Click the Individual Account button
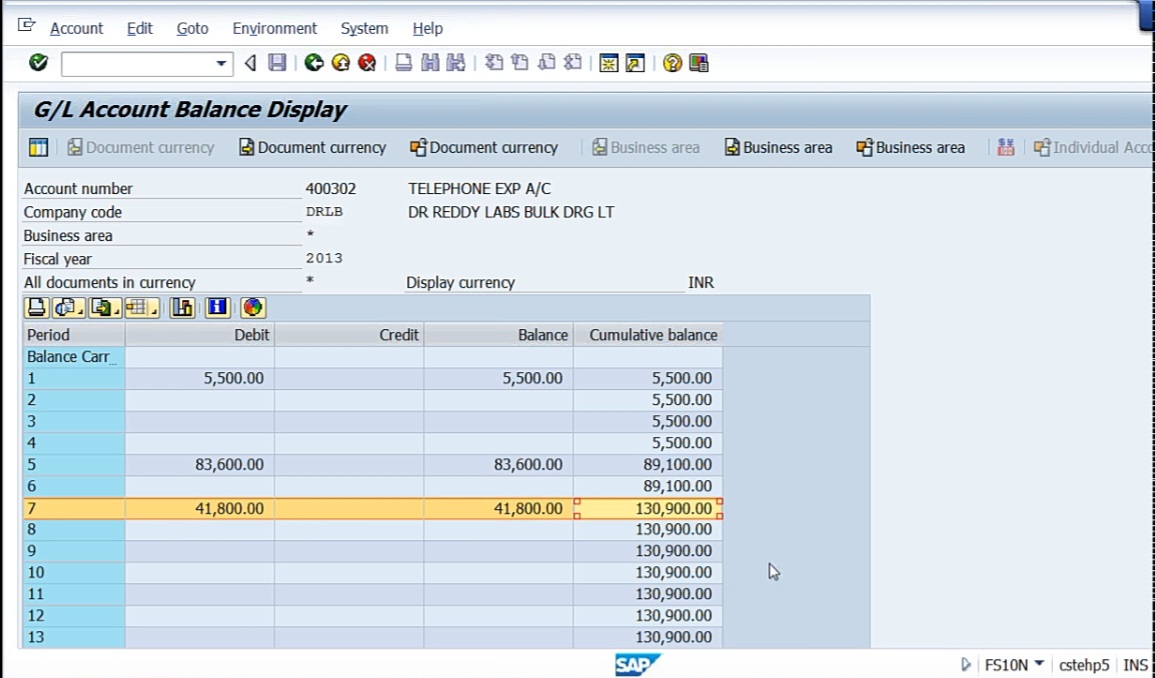The image size is (1155, 678). tap(1093, 147)
